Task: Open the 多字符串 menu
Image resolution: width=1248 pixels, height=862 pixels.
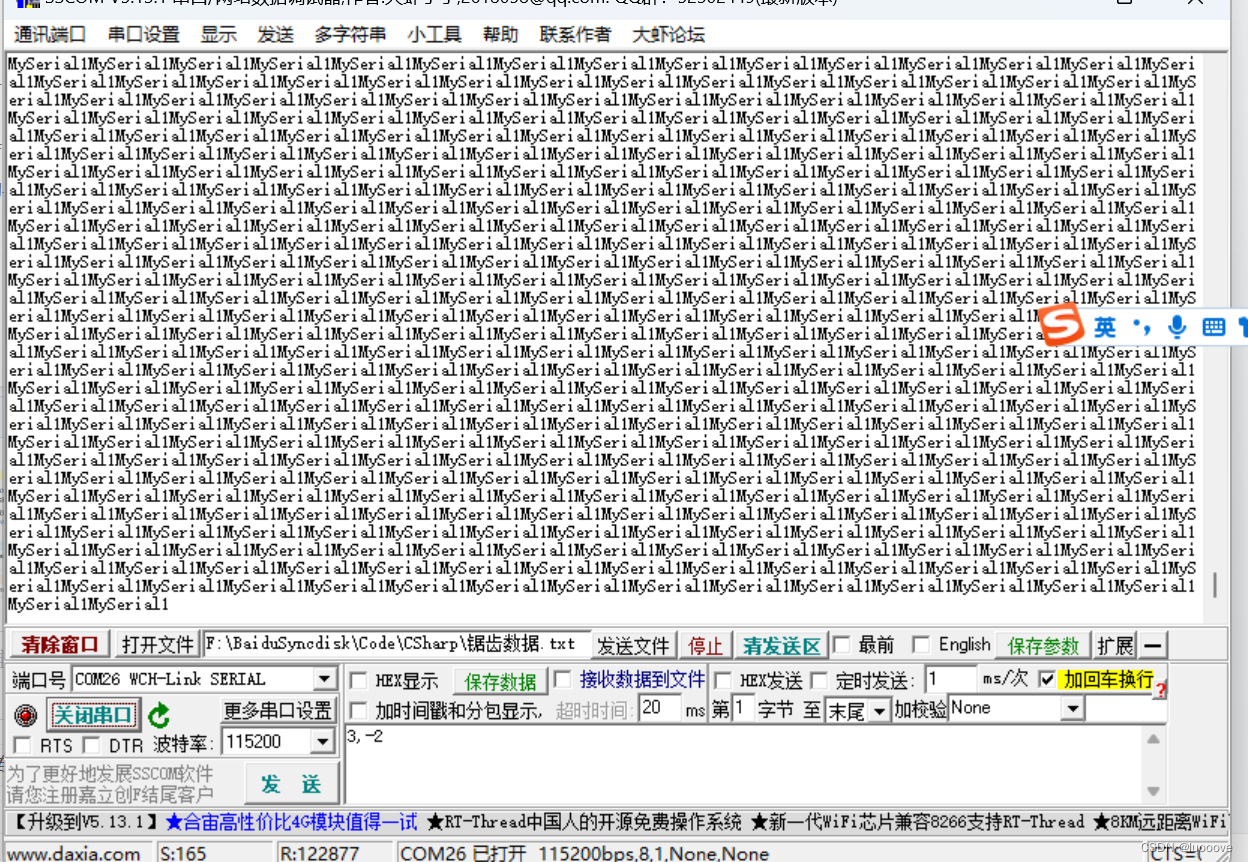Action: [350, 35]
